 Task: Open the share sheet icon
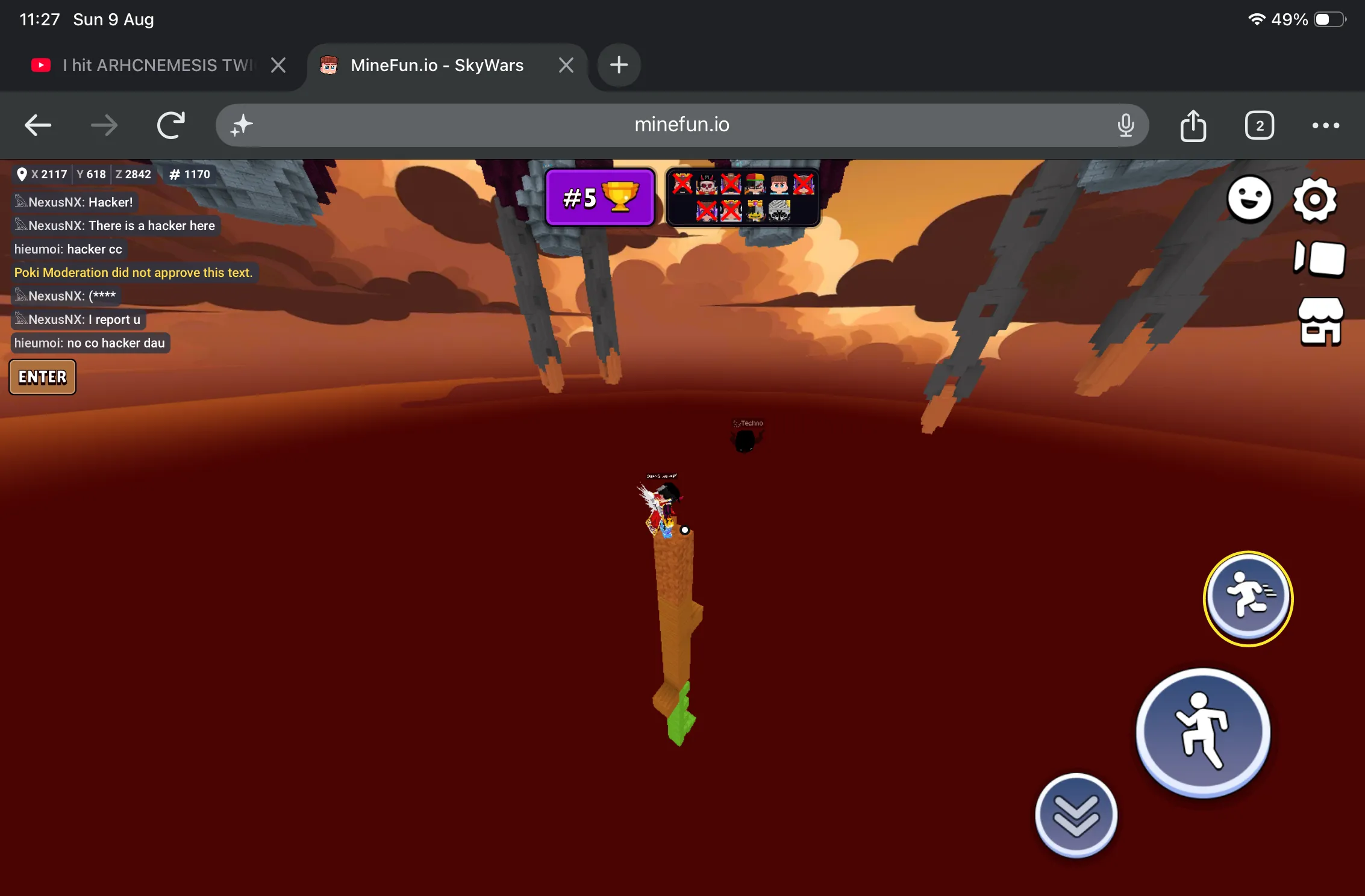(x=1193, y=125)
